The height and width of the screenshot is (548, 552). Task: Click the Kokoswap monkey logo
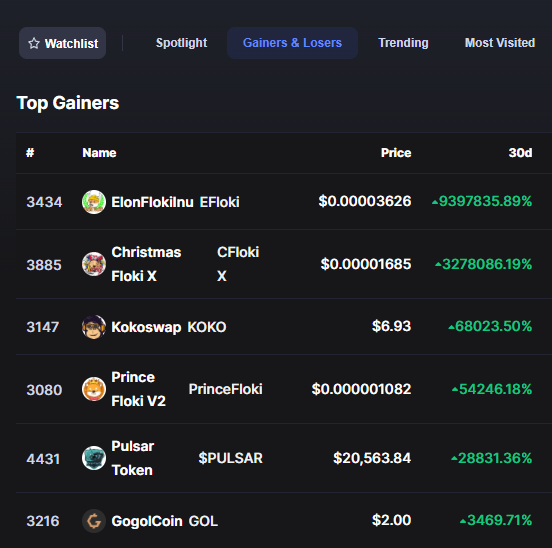click(94, 327)
